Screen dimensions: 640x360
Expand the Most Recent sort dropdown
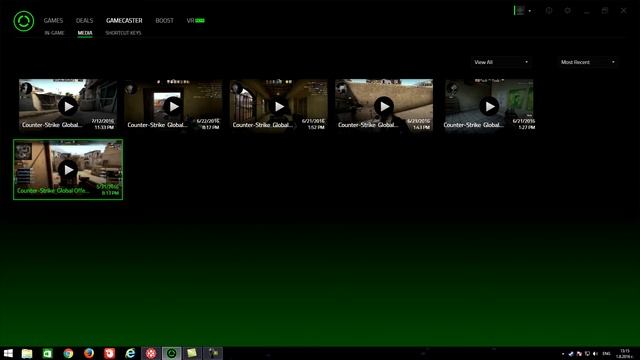pyautogui.click(x=588, y=62)
